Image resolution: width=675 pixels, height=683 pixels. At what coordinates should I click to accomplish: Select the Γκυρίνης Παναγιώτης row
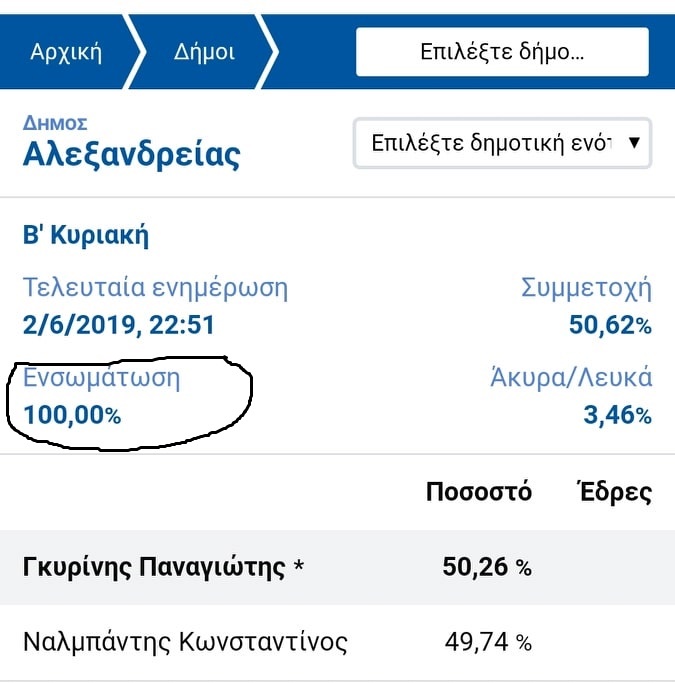[x=338, y=567]
